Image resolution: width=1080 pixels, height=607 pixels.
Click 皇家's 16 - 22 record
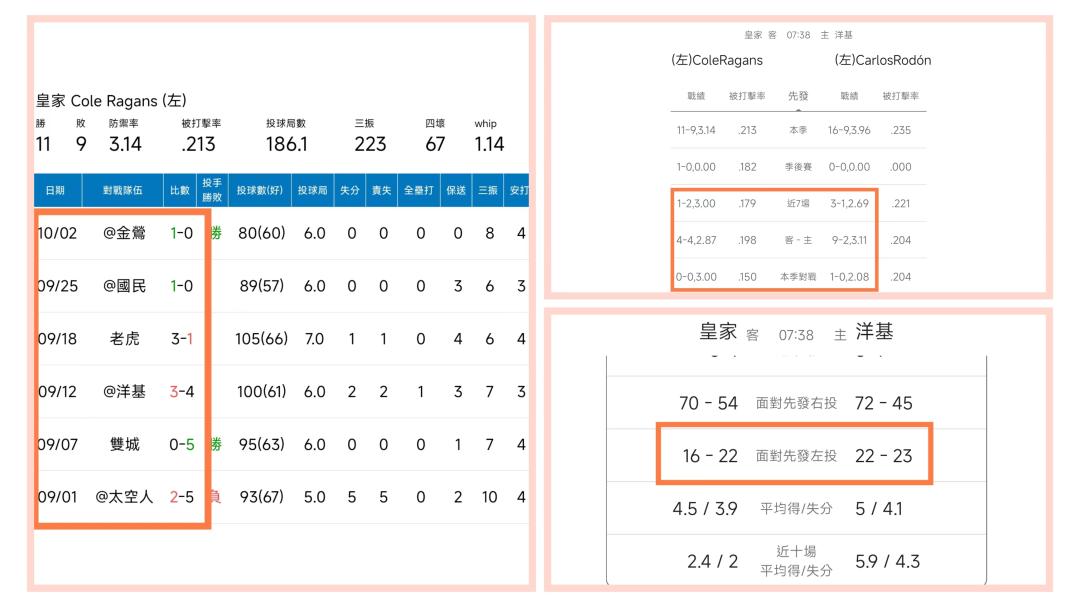(710, 456)
